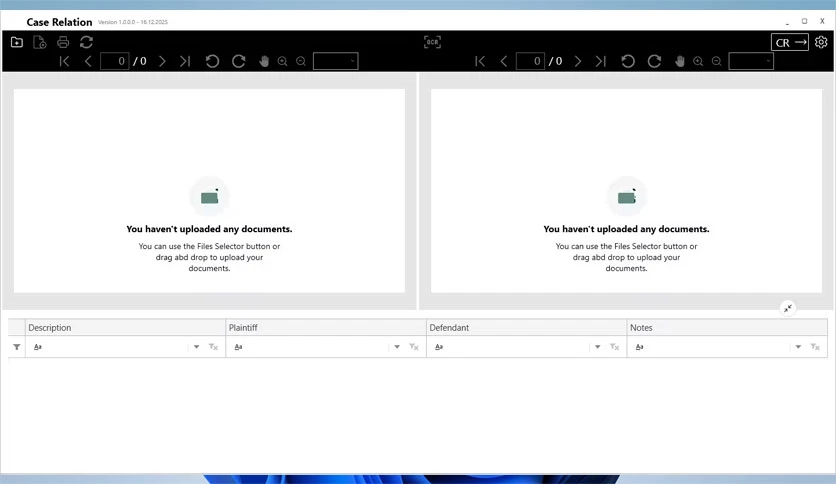Image resolution: width=836 pixels, height=484 pixels.
Task: Open the Description filter dropdown arrow
Action: [x=196, y=347]
